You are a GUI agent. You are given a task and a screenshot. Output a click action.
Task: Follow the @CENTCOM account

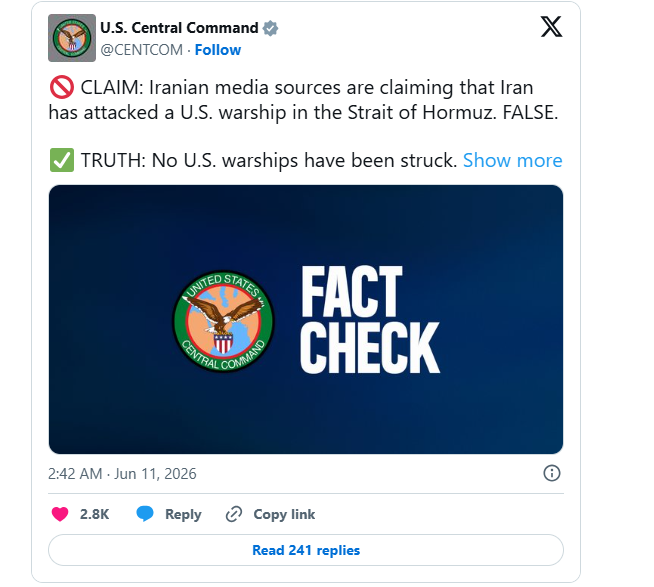click(218, 50)
